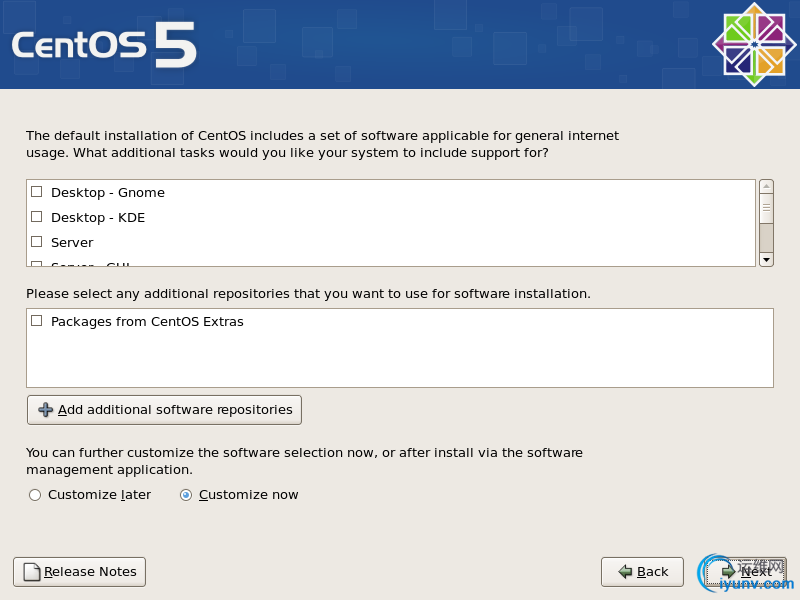
Task: Click the scroll up arrow of task list
Action: click(x=766, y=186)
